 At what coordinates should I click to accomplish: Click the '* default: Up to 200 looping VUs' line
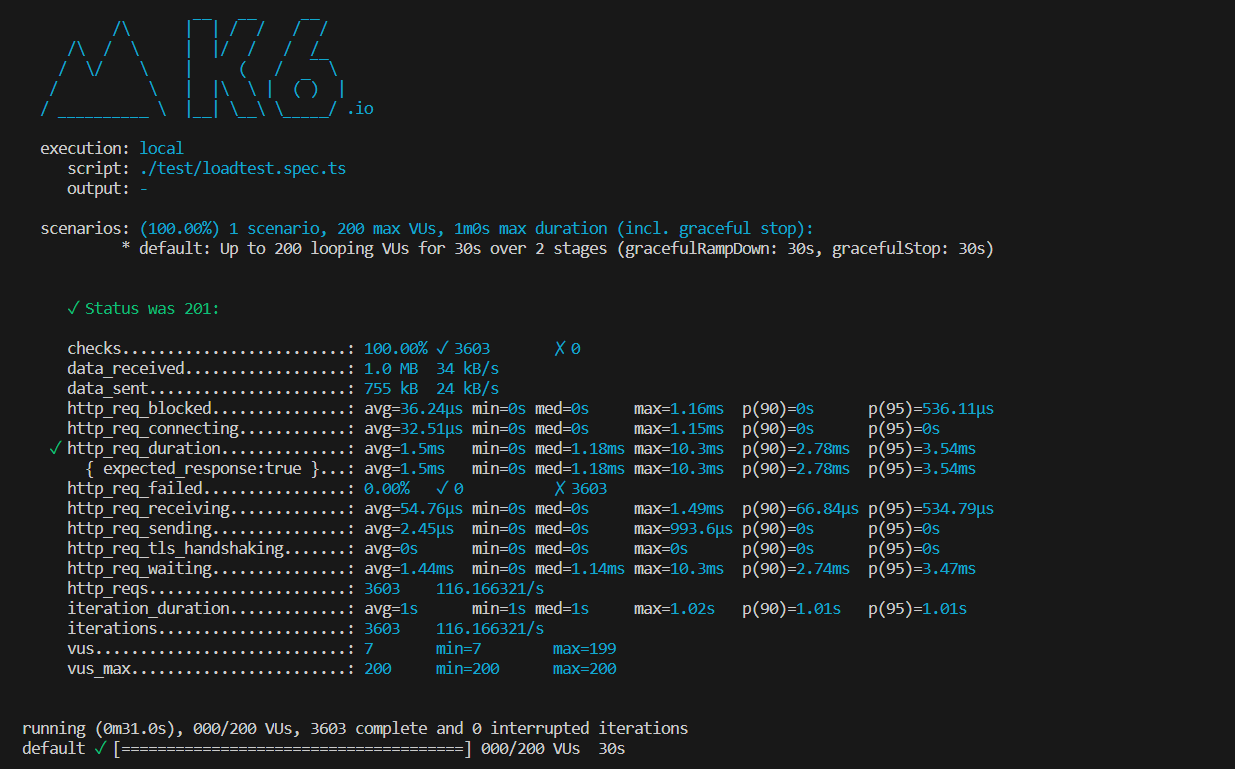pyautogui.click(x=557, y=248)
